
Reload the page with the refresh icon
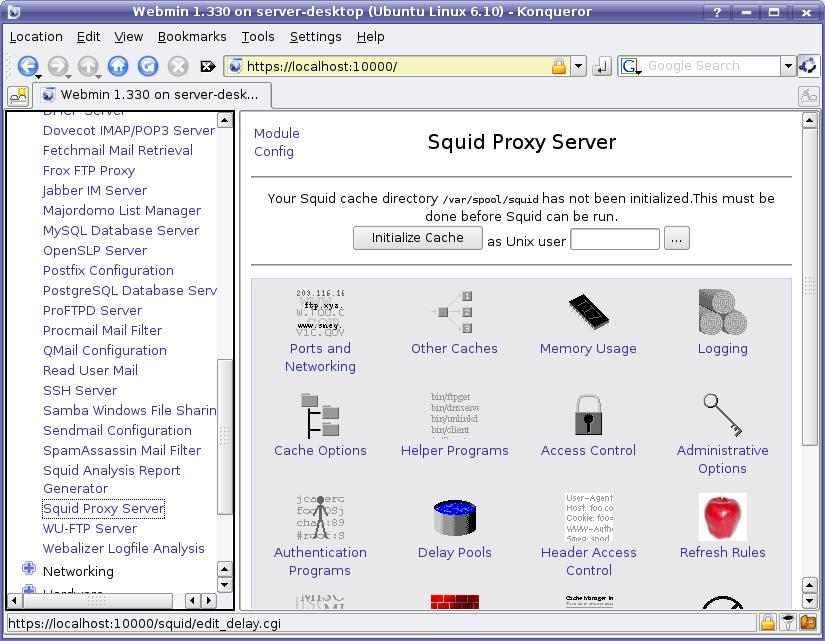click(x=148, y=66)
